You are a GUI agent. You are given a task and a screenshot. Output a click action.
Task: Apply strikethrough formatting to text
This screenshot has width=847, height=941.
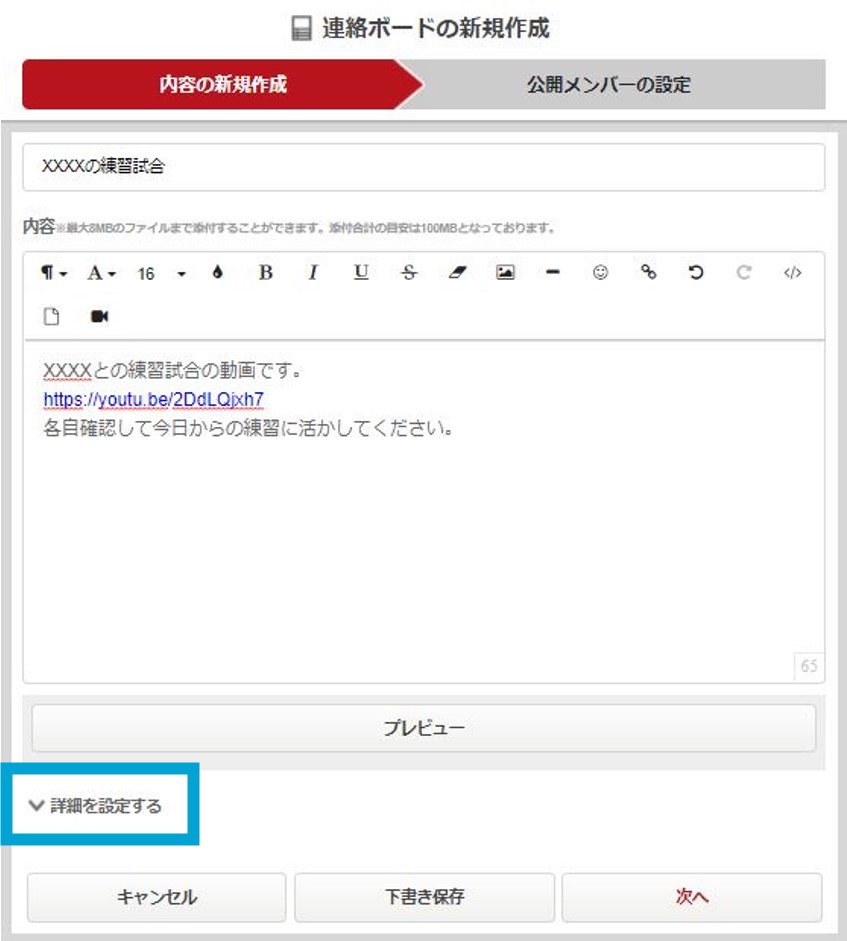pos(409,273)
